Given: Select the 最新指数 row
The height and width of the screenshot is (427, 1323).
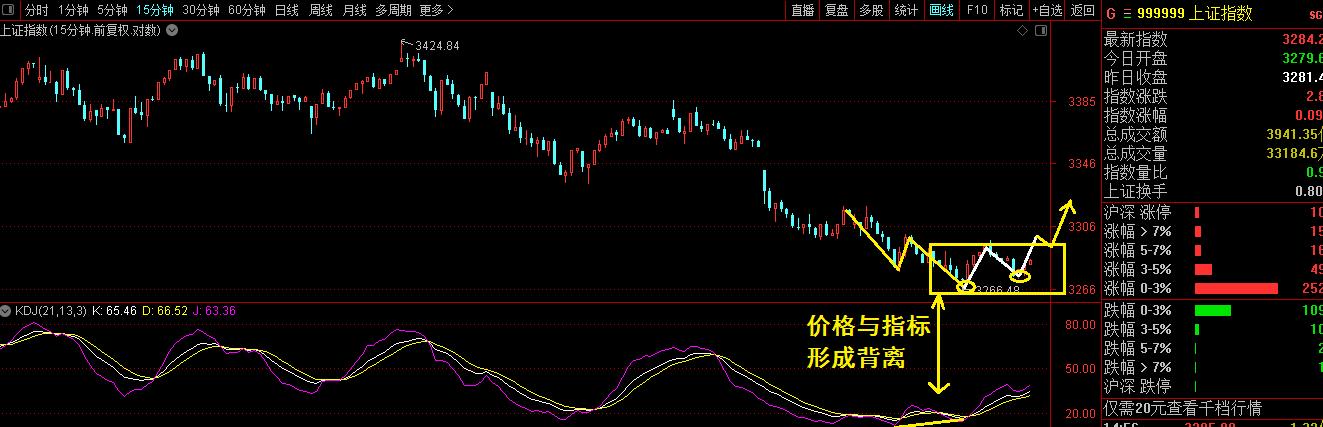Looking at the screenshot, I should click(x=1212, y=40).
